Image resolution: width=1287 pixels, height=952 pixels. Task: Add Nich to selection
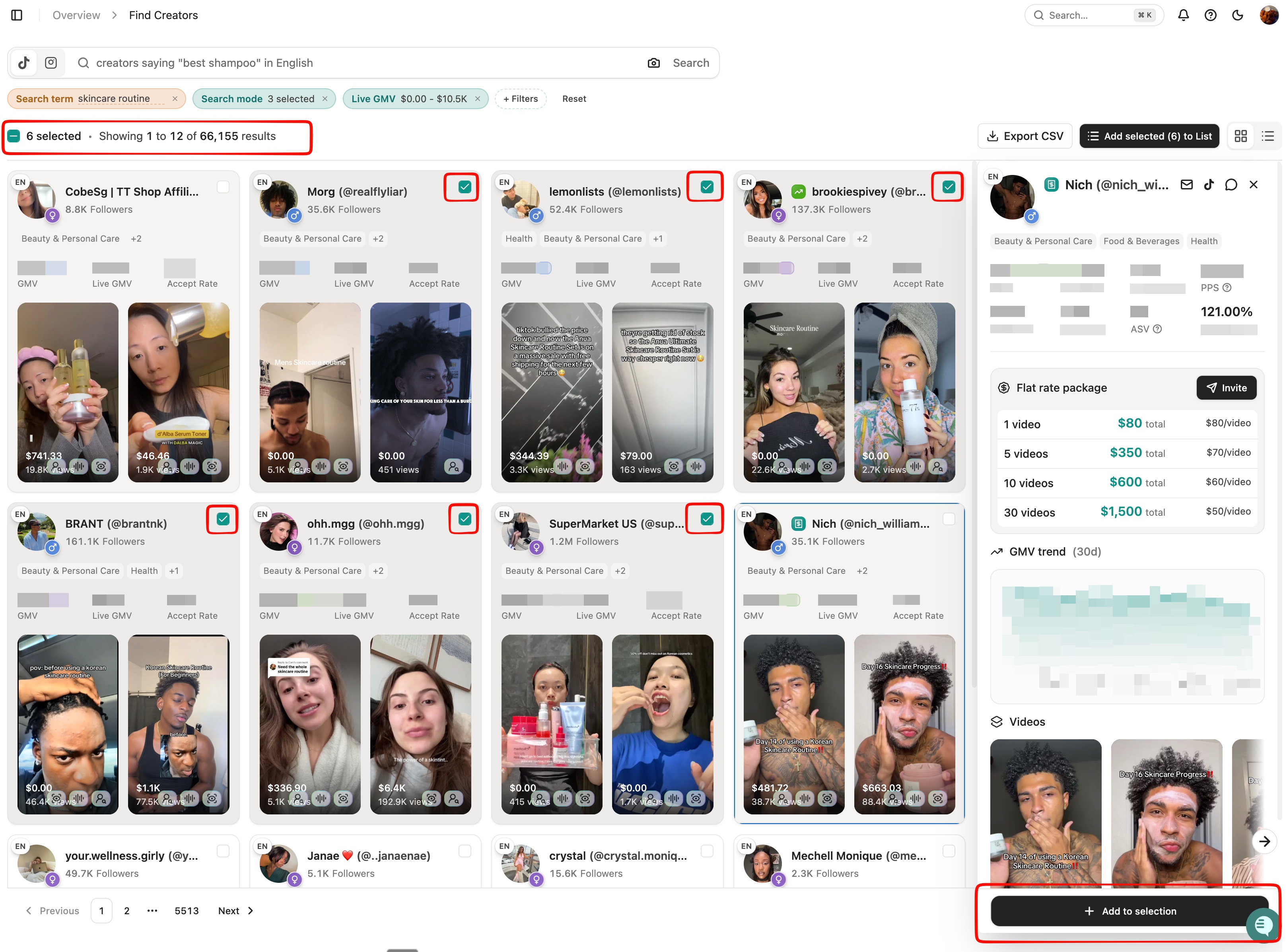pos(1130,911)
